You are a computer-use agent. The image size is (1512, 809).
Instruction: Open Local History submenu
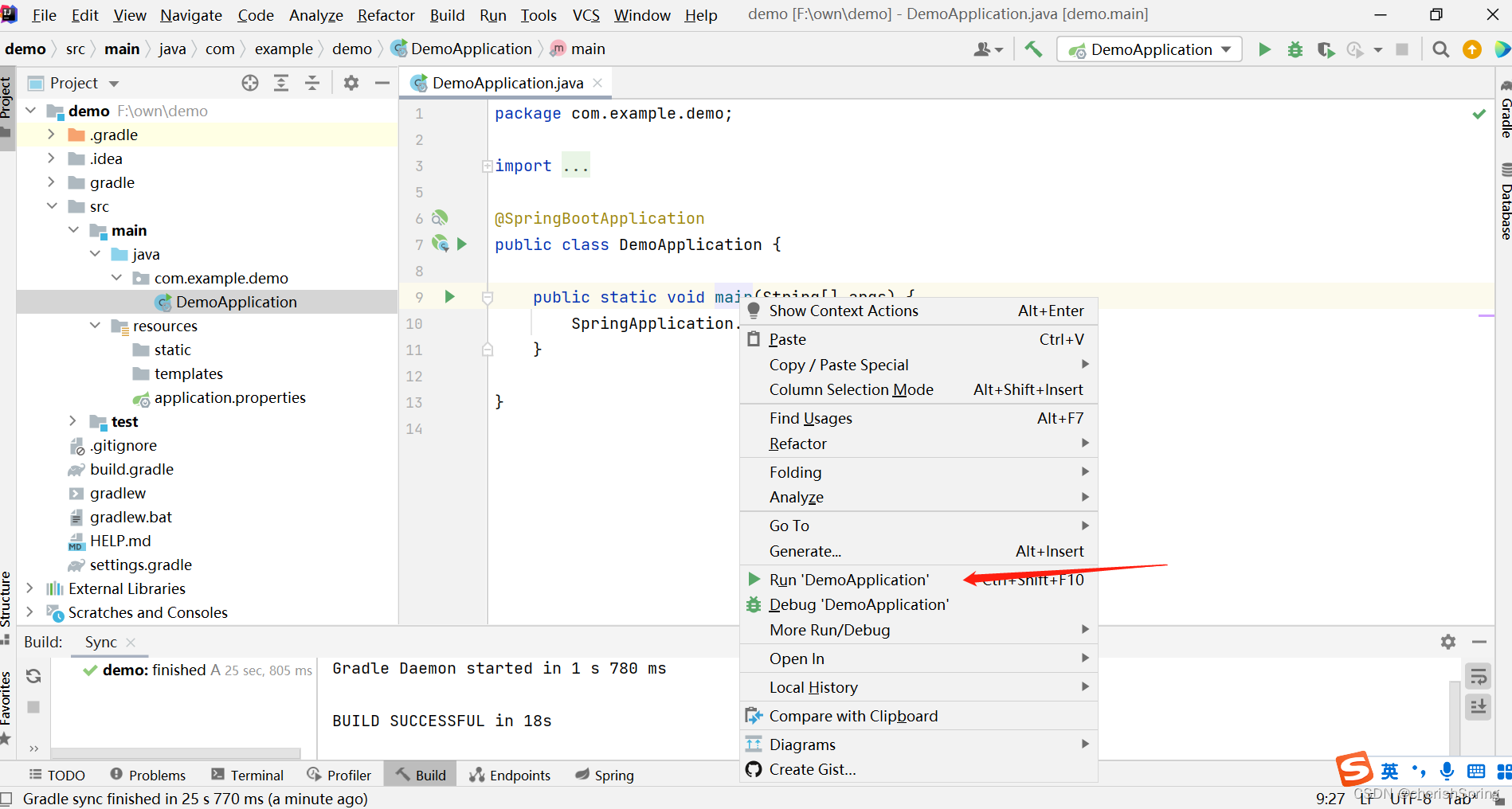tap(919, 687)
